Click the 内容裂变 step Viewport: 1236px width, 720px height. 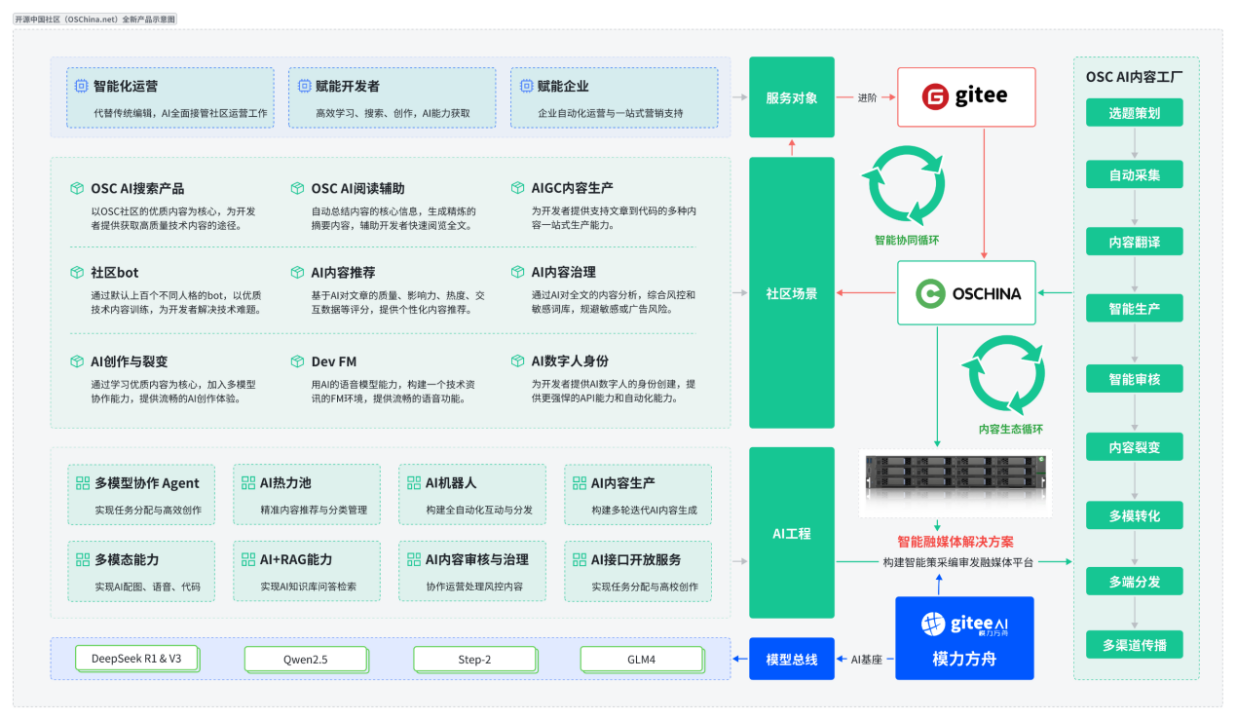tap(1134, 447)
